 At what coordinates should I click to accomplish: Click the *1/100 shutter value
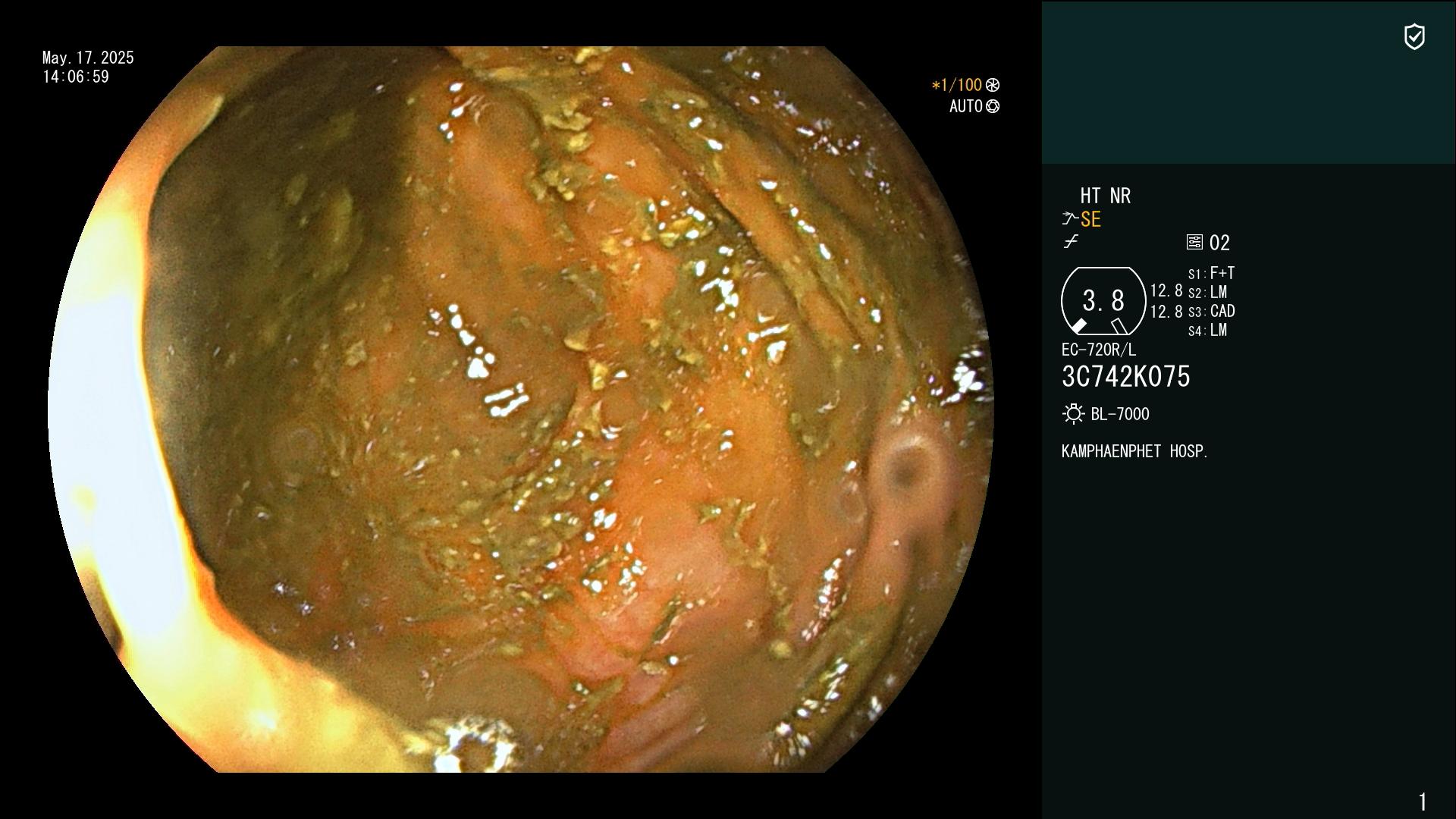(957, 85)
